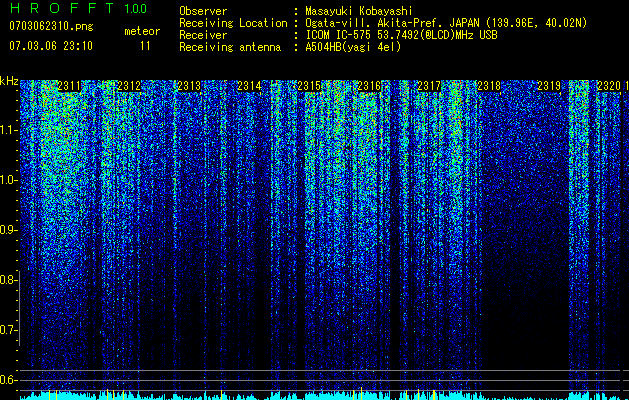This screenshot has width=629, height=400.
Task: Select observer name Masayuki Kobayashi
Action: (359, 11)
